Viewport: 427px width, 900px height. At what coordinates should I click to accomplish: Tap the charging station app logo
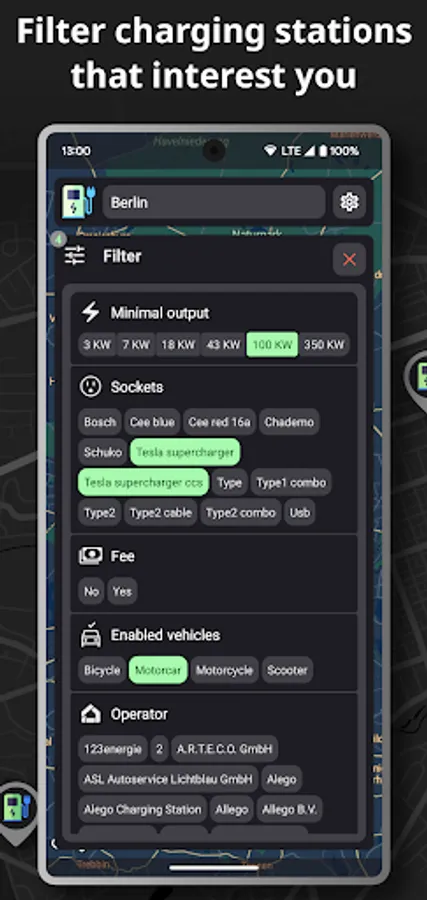click(x=79, y=201)
